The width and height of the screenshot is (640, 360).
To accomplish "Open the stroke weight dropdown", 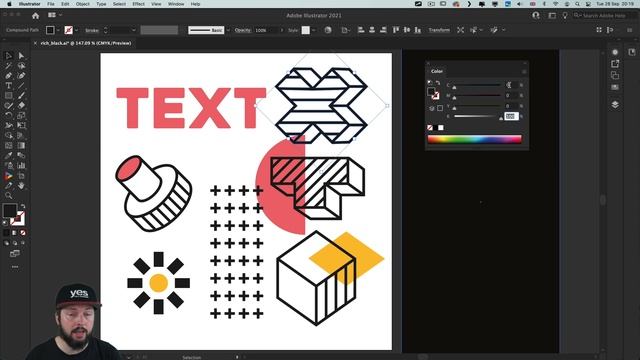I will 133,30.
